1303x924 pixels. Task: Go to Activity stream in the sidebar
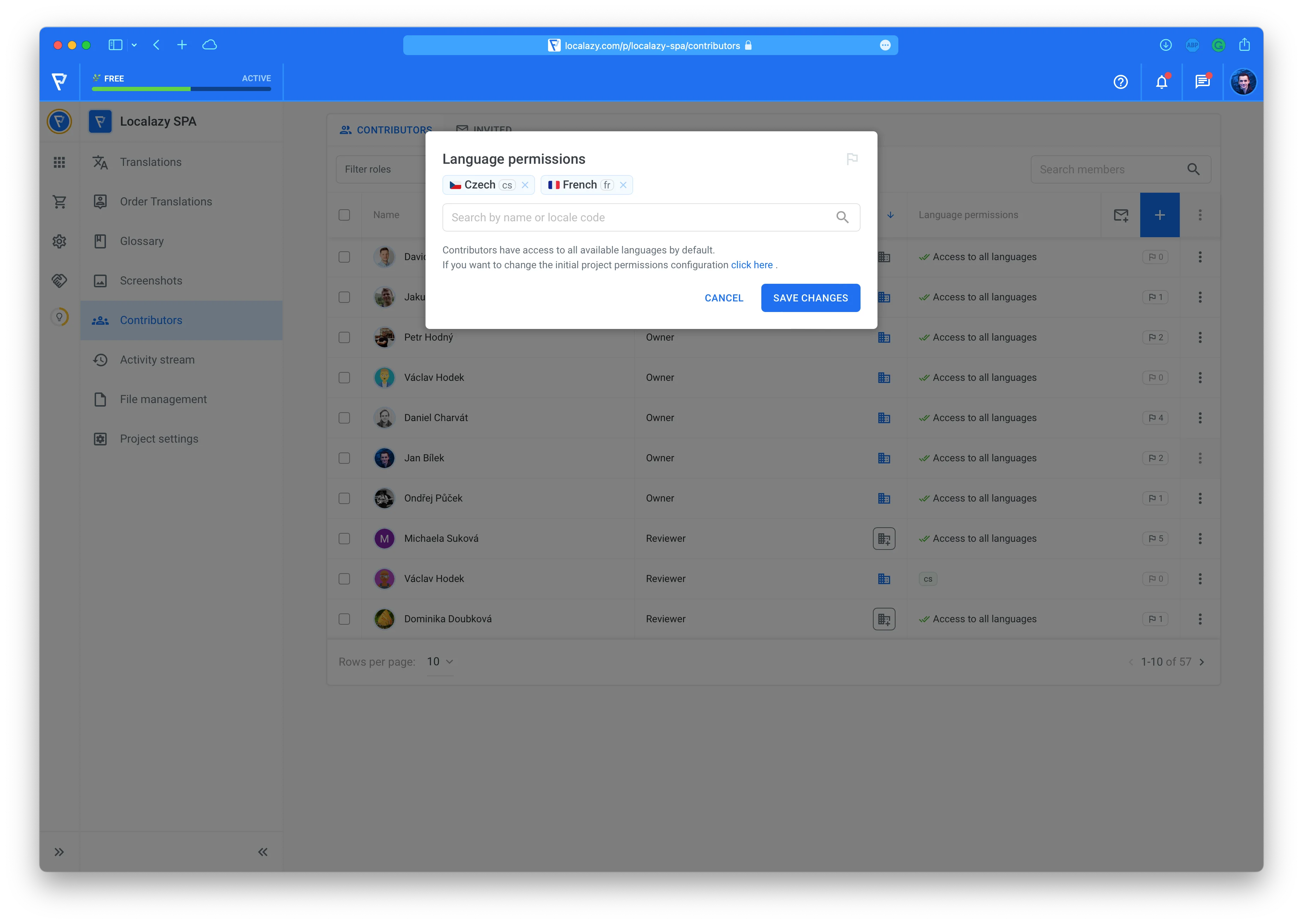pos(157,360)
